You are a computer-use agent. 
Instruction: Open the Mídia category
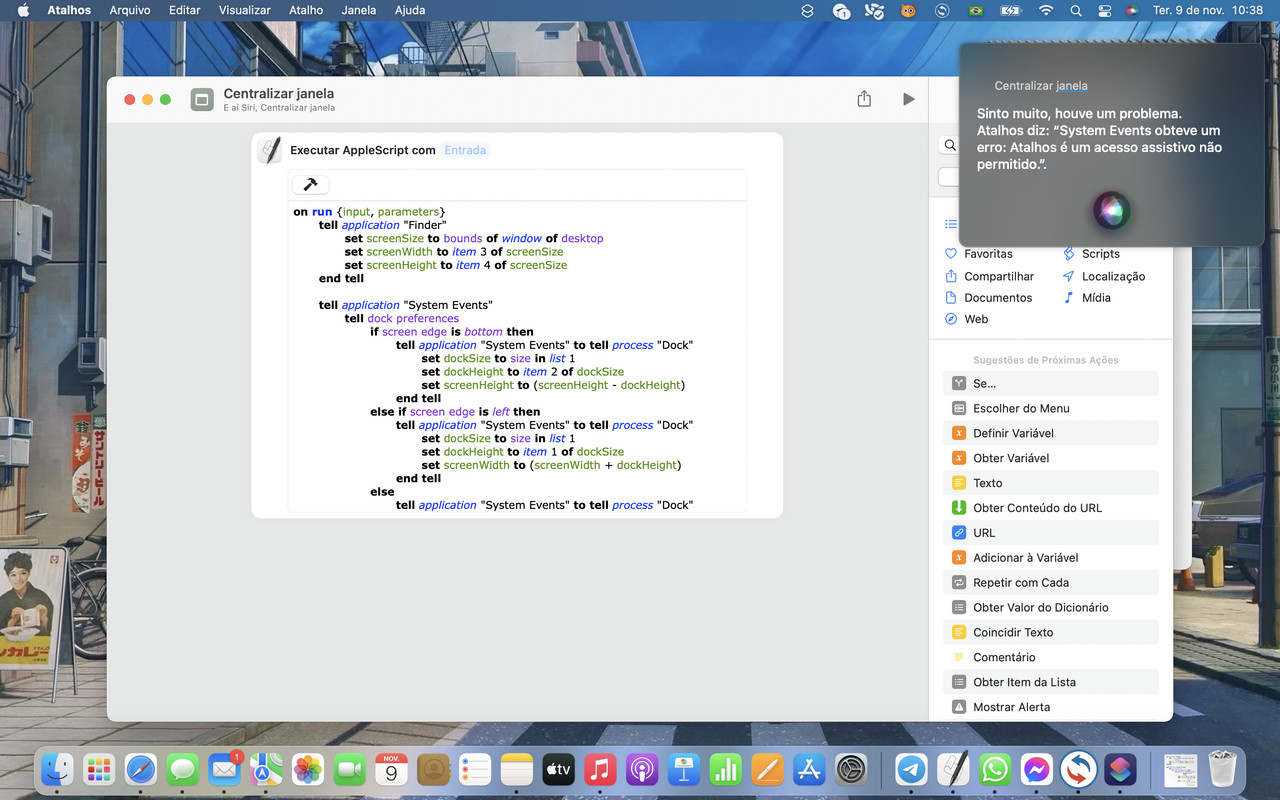[x=1087, y=298]
